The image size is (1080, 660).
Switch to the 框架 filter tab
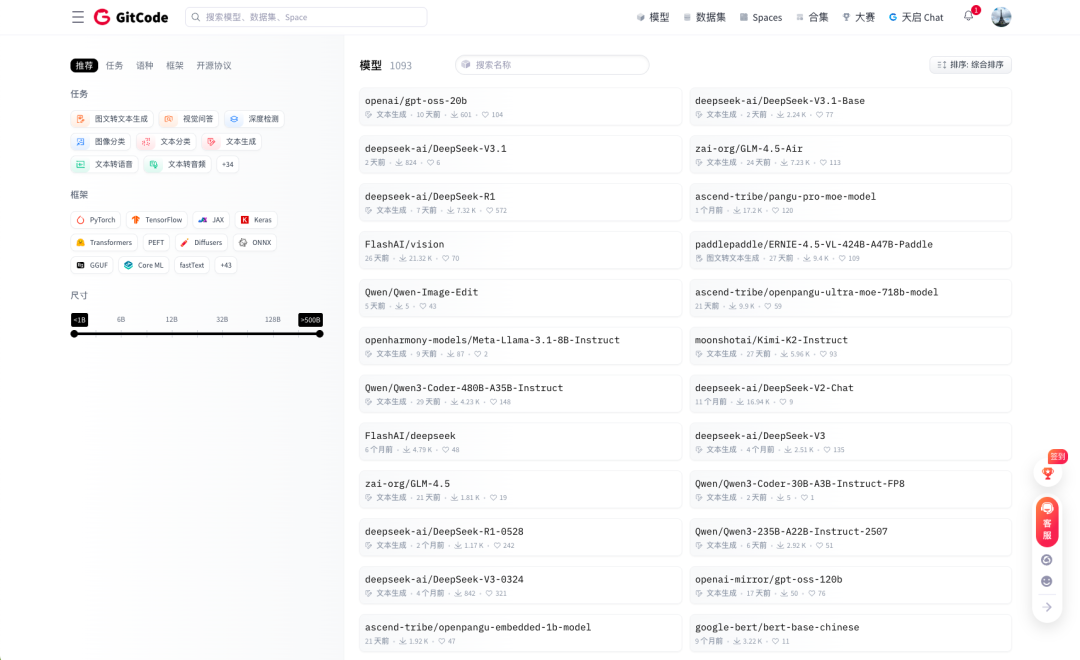pos(175,65)
